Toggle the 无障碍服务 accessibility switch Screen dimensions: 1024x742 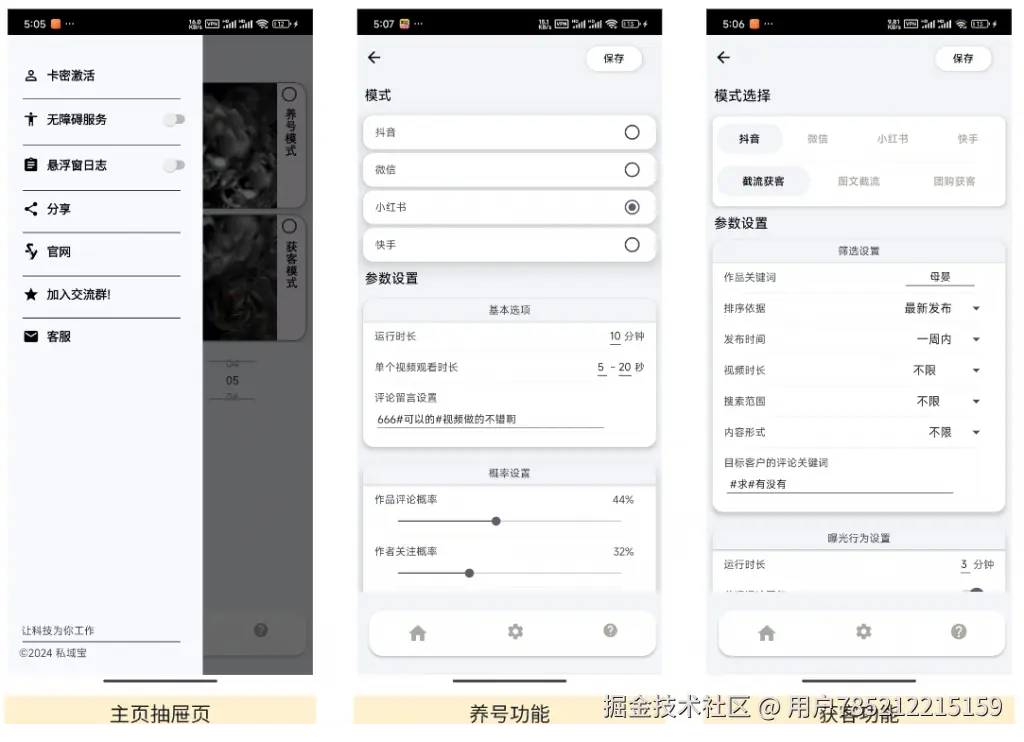click(174, 120)
